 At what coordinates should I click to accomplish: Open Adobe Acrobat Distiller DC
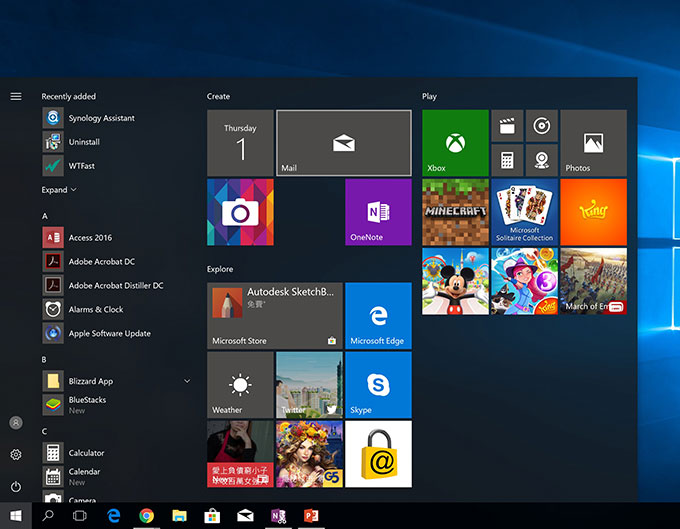point(116,285)
